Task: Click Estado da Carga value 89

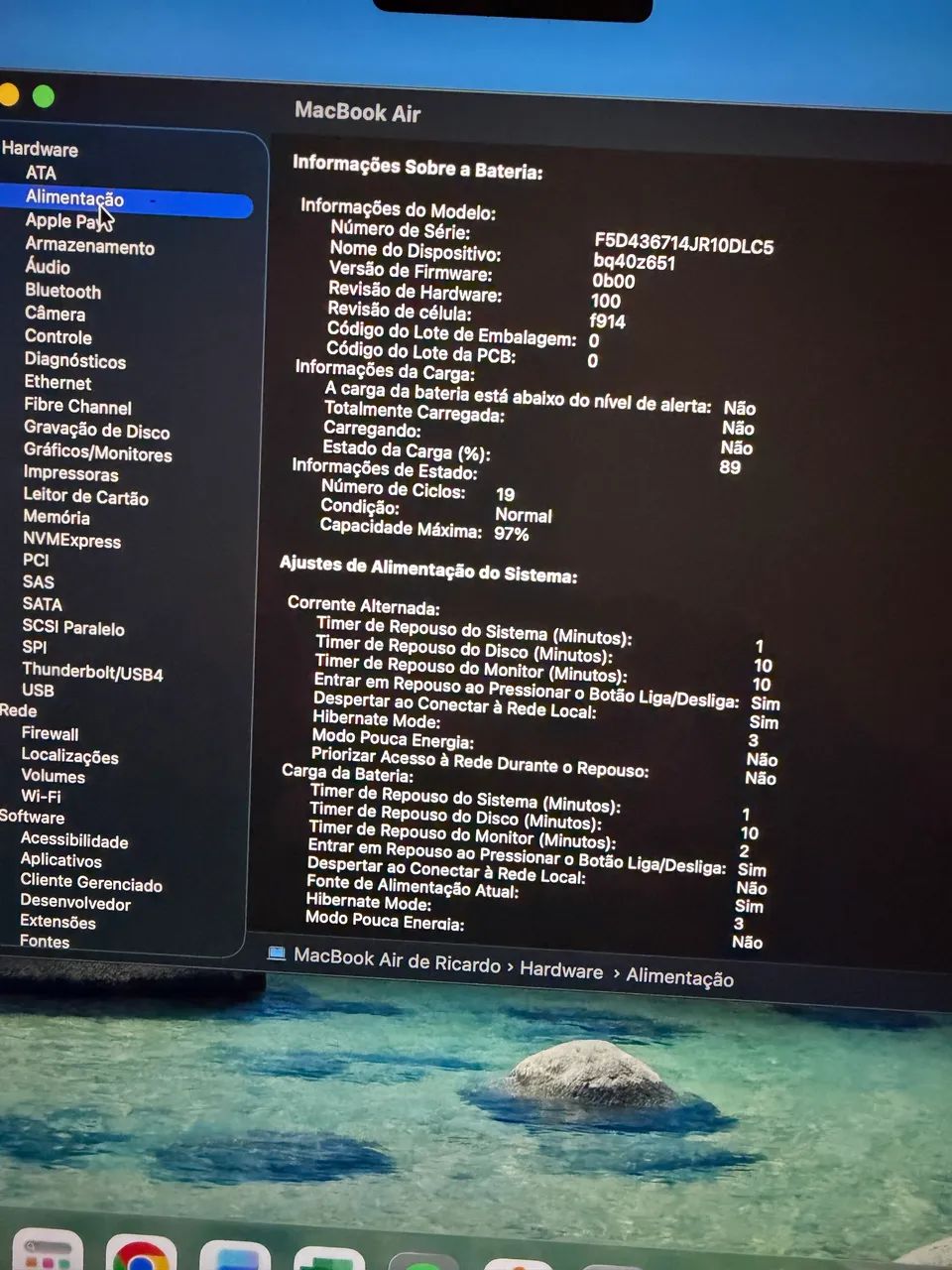Action: (x=730, y=466)
